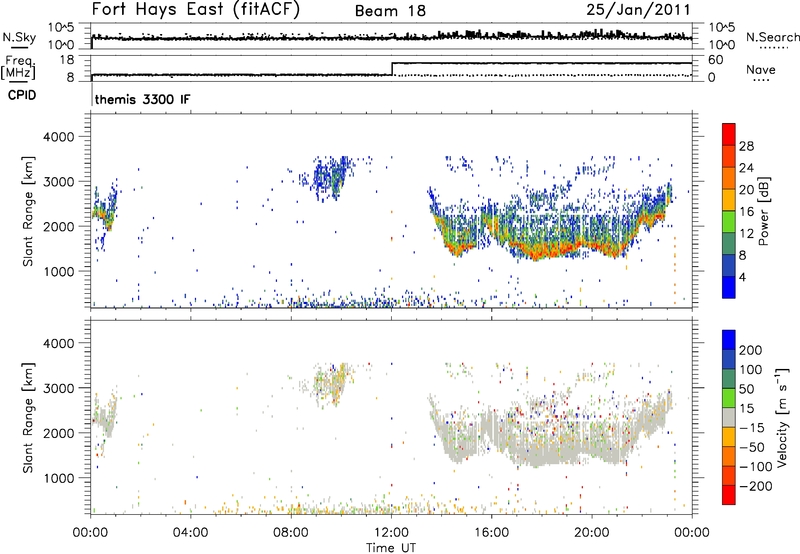The width and height of the screenshot is (800, 554).
Task: Click the '50' value on Velocity color bar
Action: (746, 389)
